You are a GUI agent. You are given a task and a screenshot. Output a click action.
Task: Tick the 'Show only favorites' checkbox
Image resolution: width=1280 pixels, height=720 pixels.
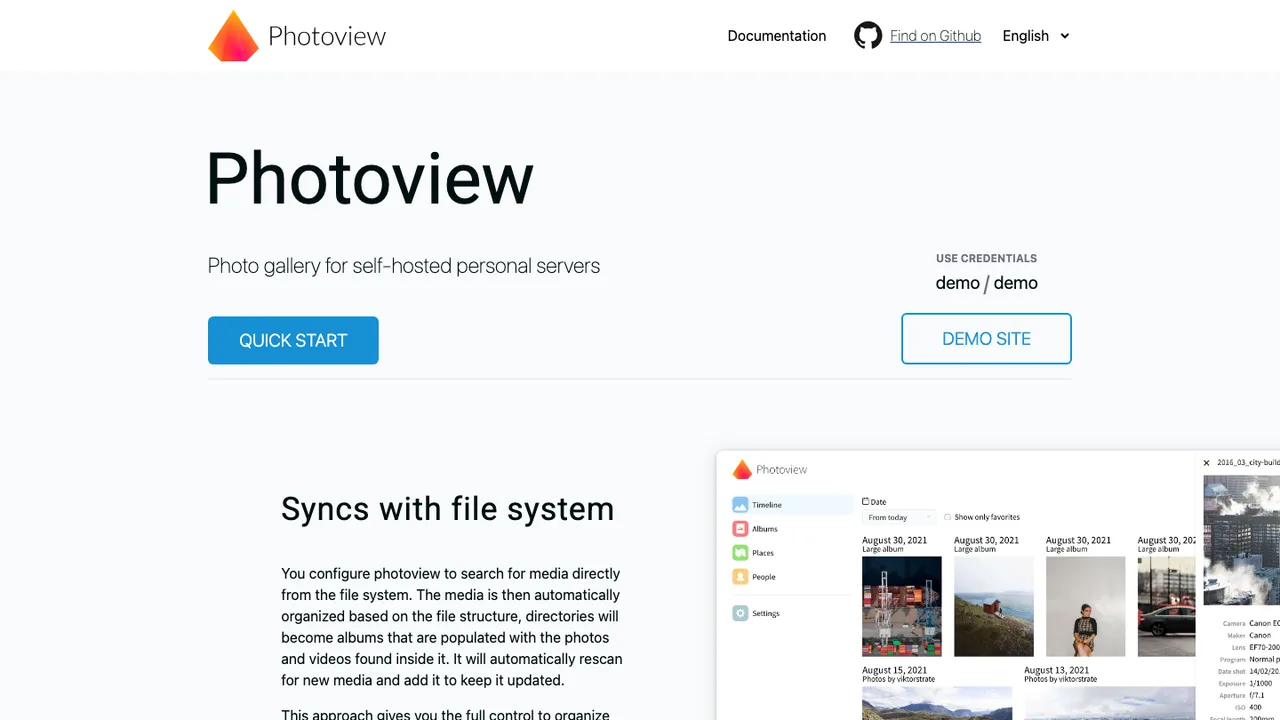[x=948, y=517]
